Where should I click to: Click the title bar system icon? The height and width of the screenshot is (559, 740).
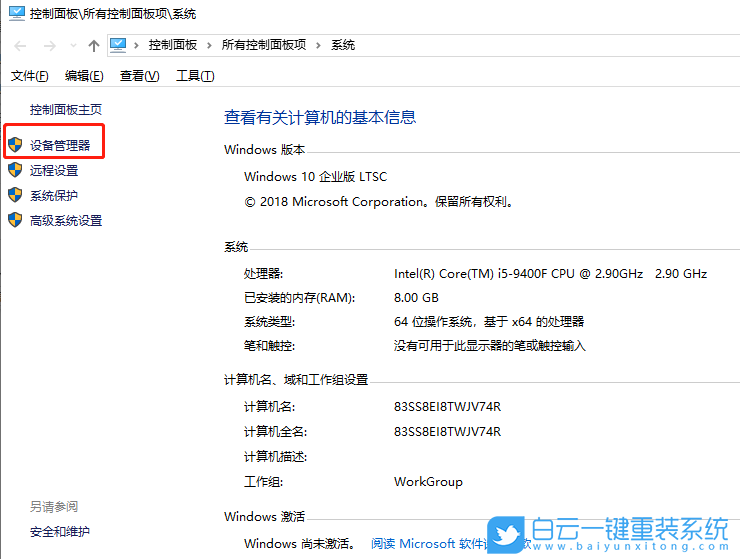(x=17, y=13)
